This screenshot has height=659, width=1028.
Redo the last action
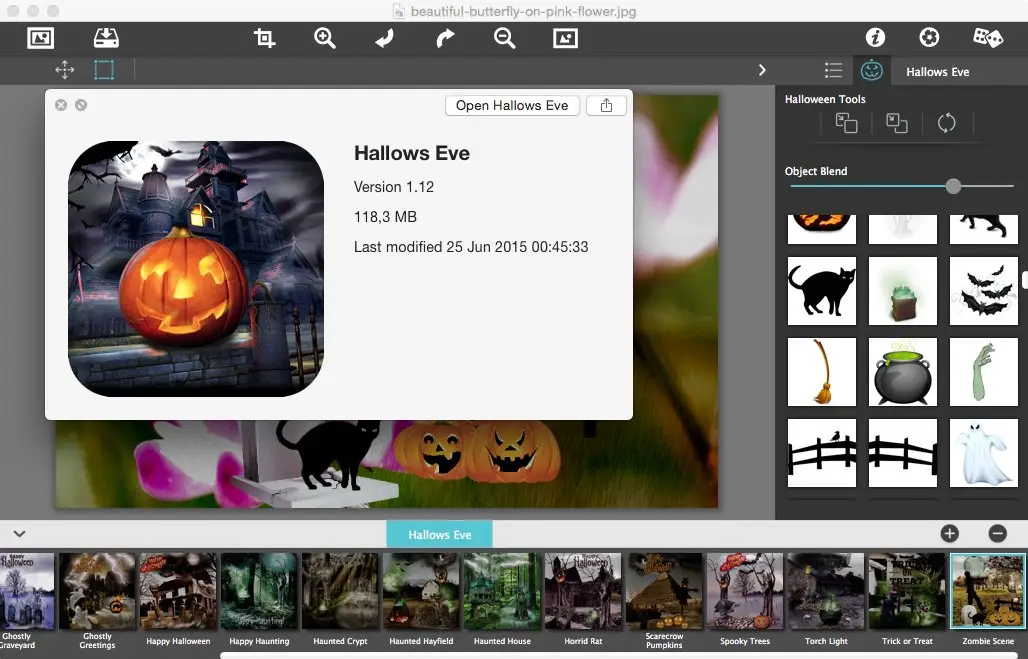coord(445,38)
